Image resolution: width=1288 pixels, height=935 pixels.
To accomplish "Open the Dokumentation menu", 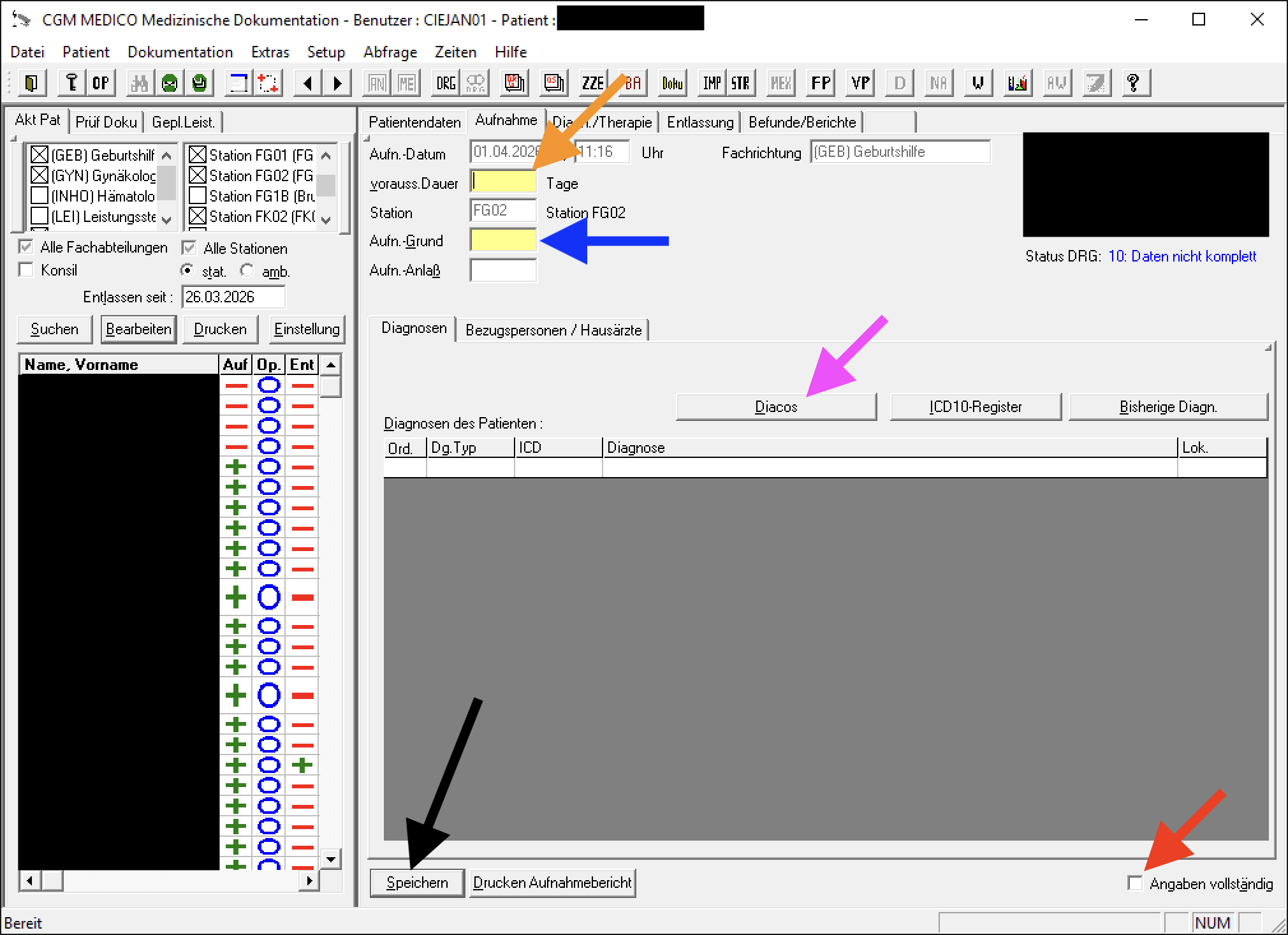I will pos(180,52).
